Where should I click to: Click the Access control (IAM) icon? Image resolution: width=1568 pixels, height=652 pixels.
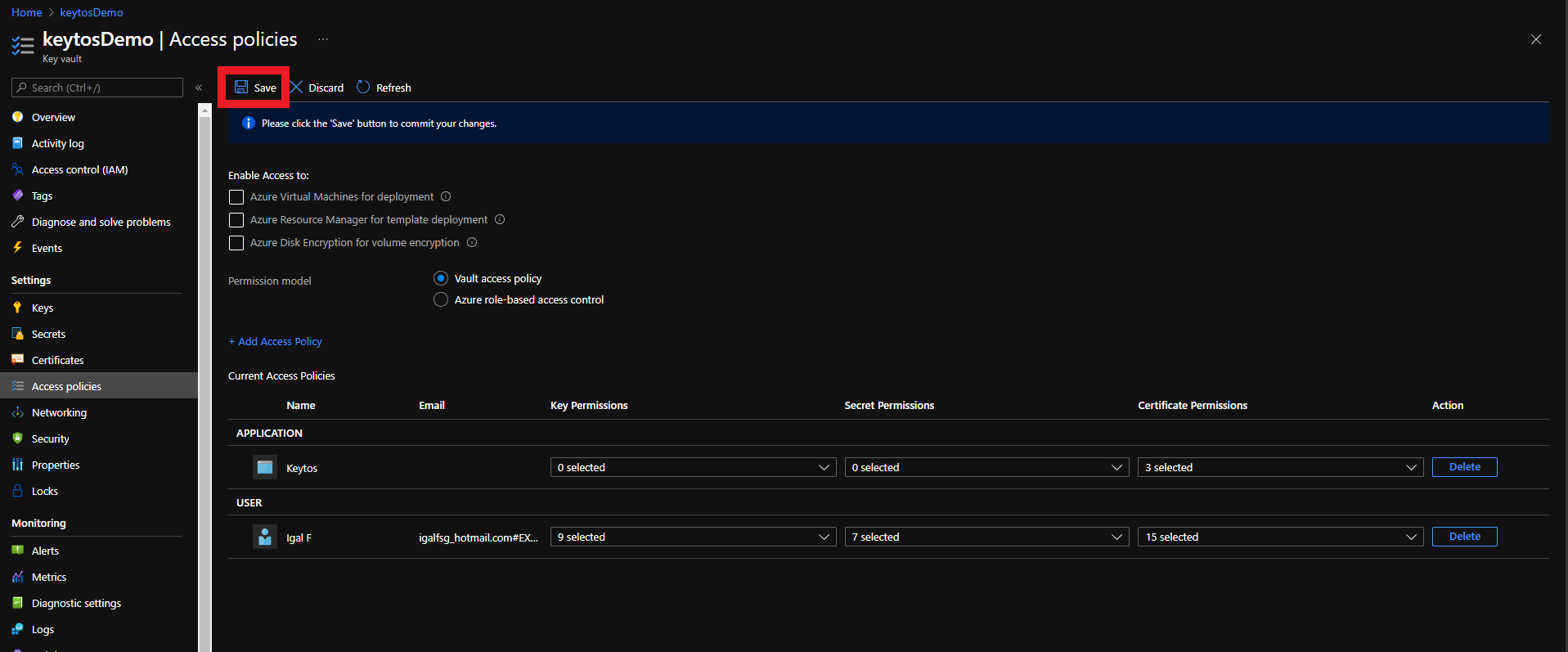(x=17, y=169)
